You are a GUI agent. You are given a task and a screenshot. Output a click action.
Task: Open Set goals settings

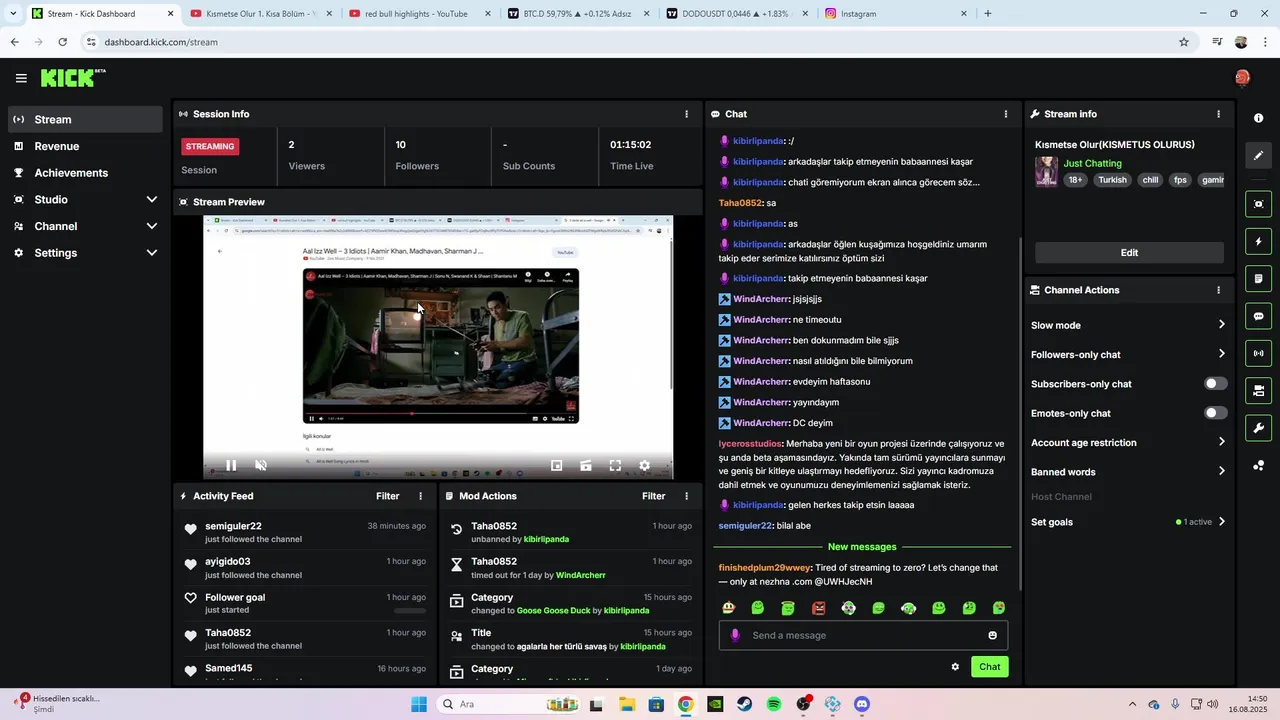pos(1129,522)
